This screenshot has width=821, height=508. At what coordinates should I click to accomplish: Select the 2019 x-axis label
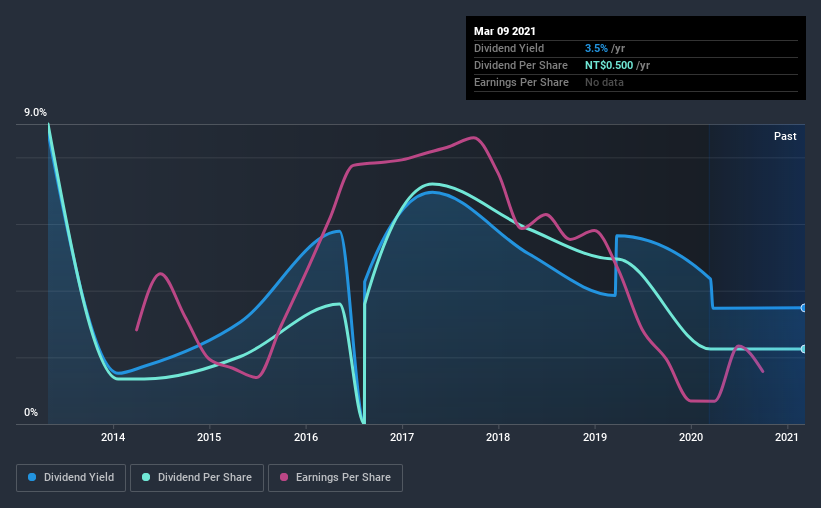(x=595, y=437)
